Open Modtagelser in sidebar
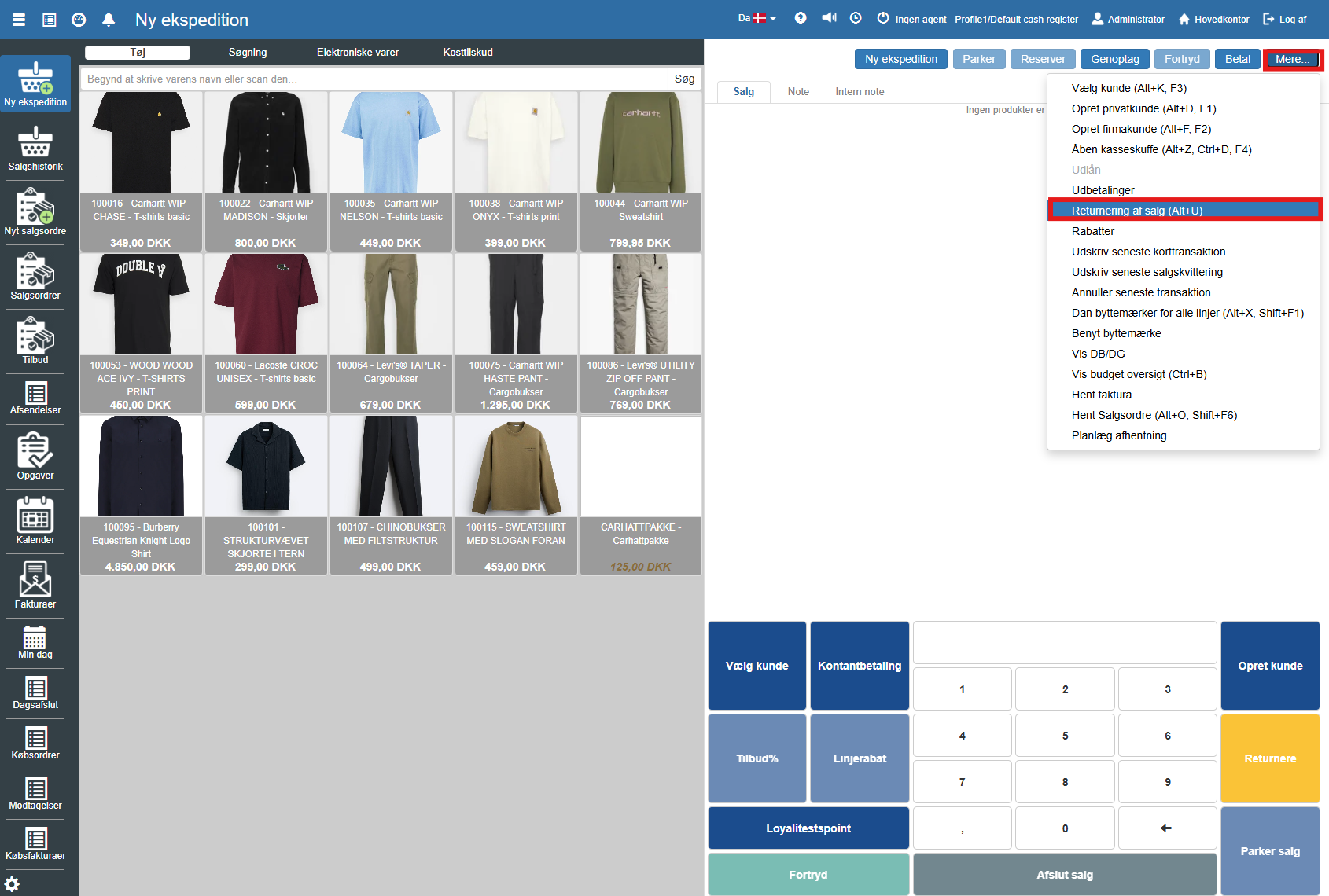The image size is (1329, 896). pos(35,794)
